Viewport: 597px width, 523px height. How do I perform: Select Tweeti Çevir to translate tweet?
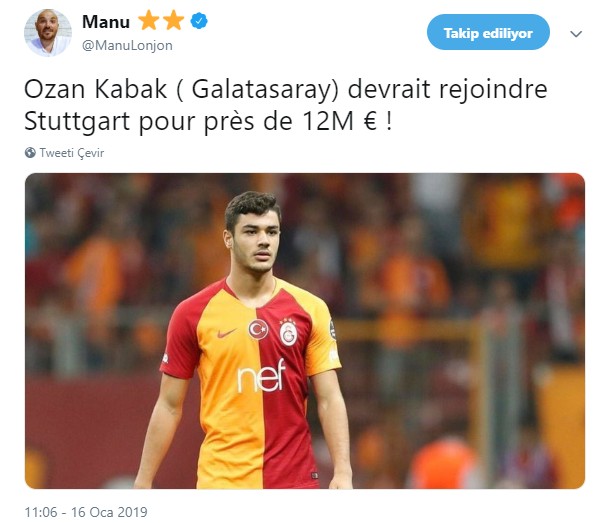coord(72,153)
